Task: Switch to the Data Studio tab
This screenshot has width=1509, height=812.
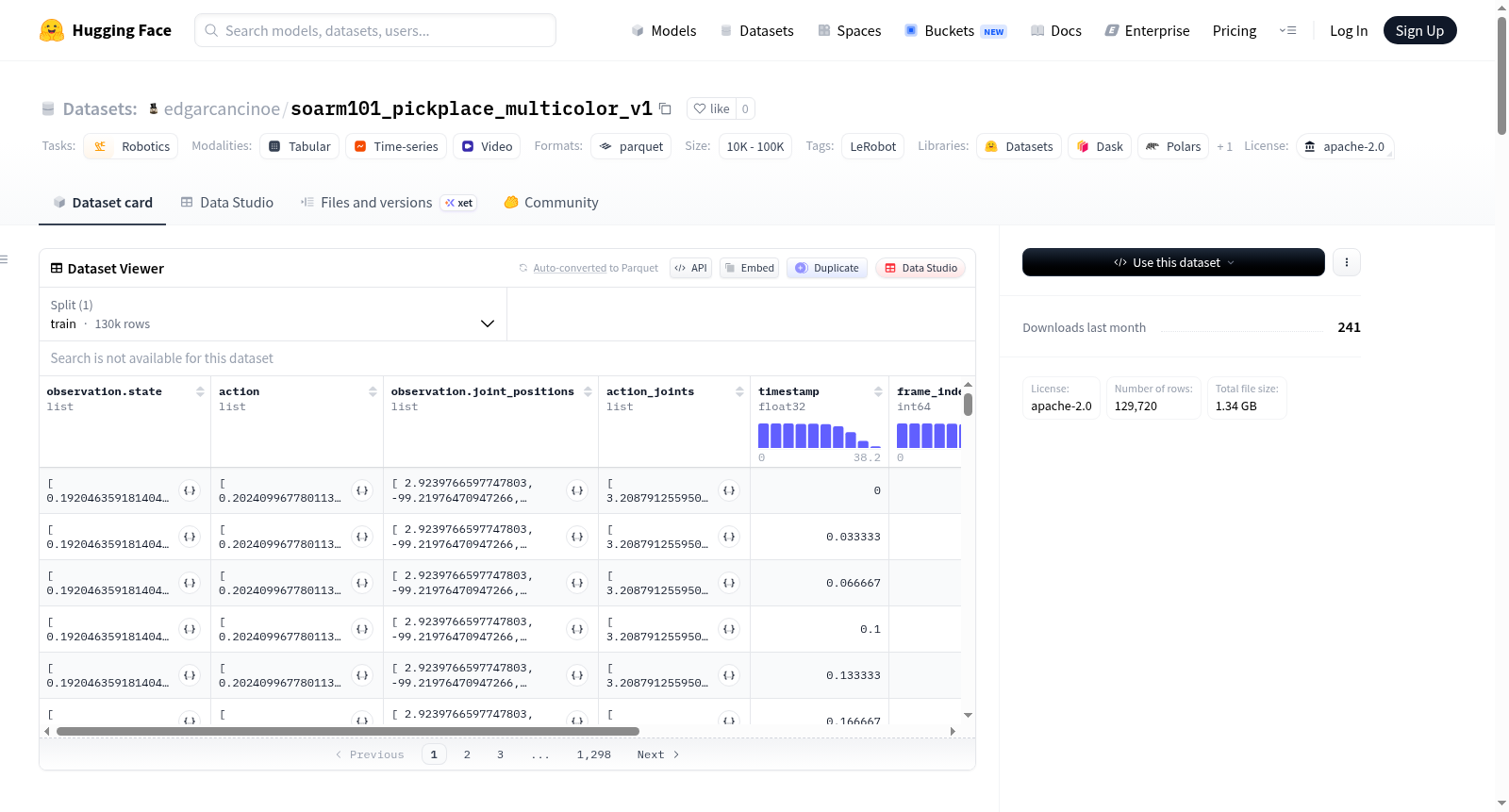Action: pyautogui.click(x=227, y=202)
